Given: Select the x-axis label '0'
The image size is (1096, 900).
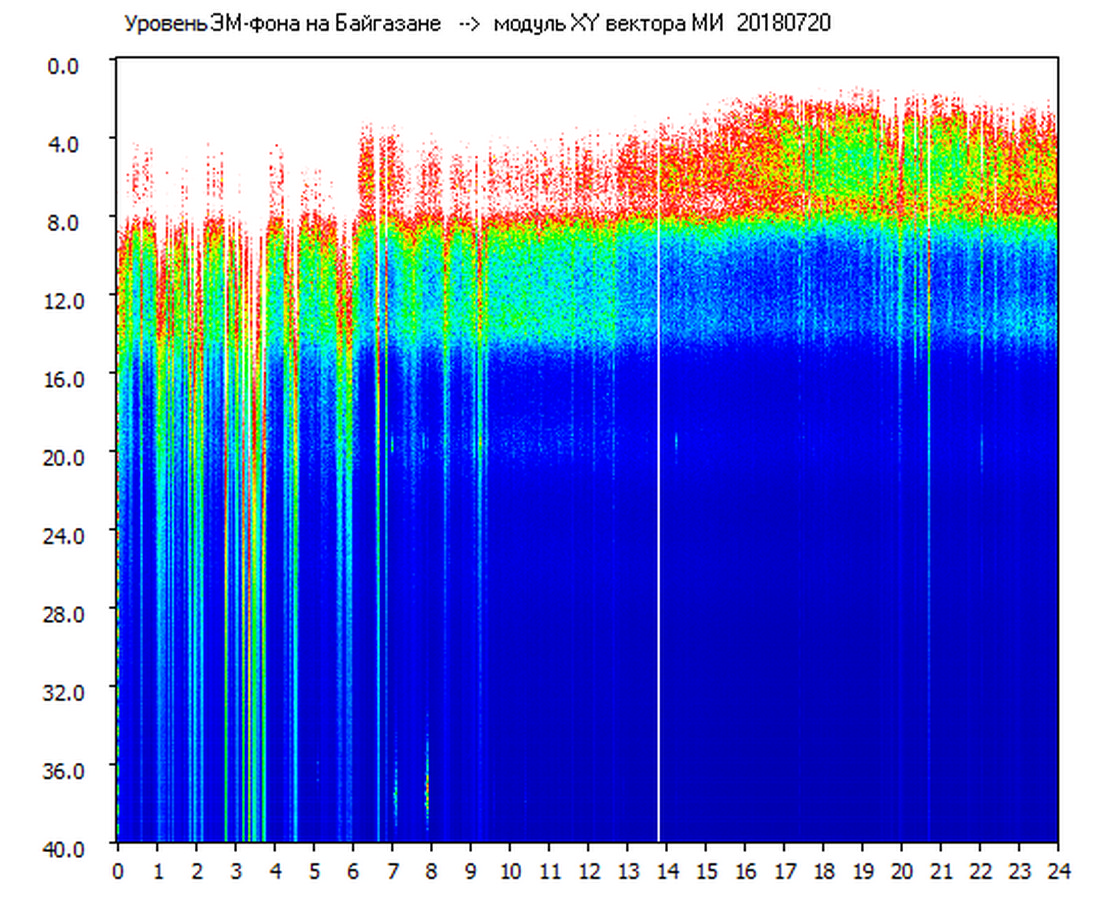Looking at the screenshot, I should pos(118,870).
